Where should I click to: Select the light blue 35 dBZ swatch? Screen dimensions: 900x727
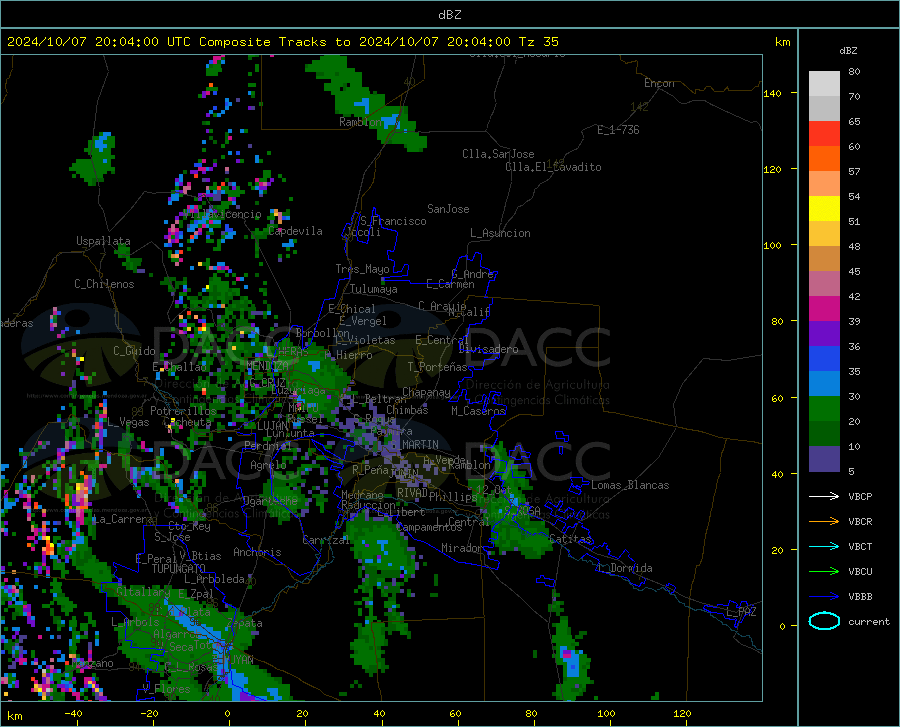[x=824, y=384]
